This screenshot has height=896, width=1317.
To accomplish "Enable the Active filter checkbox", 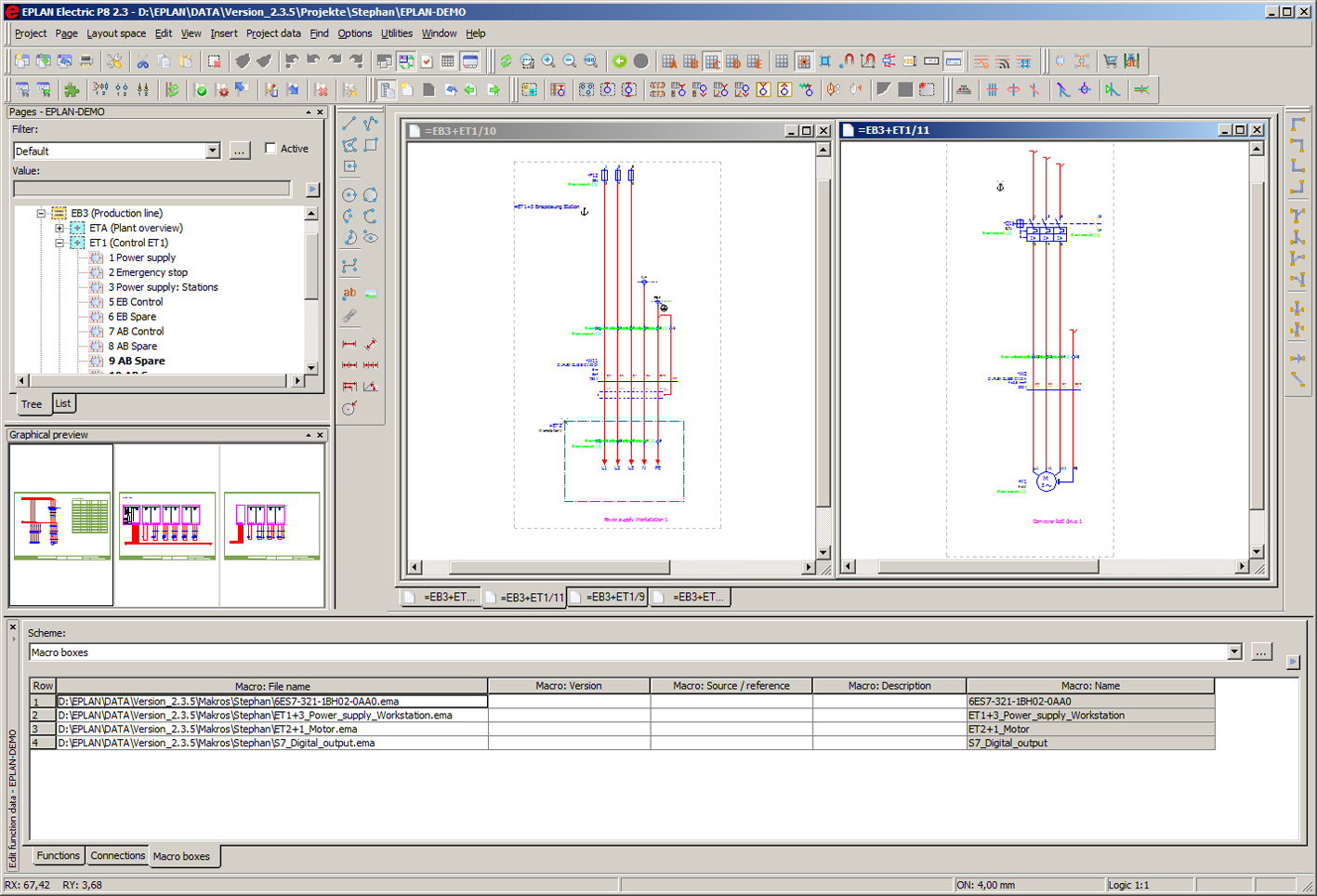I will pyautogui.click(x=270, y=149).
